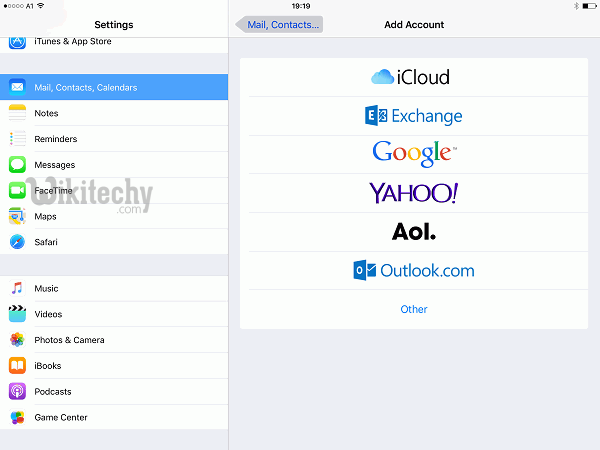This screenshot has height=450, width=600.
Task: Tap the iTunes & App Store icon
Action: point(17,41)
